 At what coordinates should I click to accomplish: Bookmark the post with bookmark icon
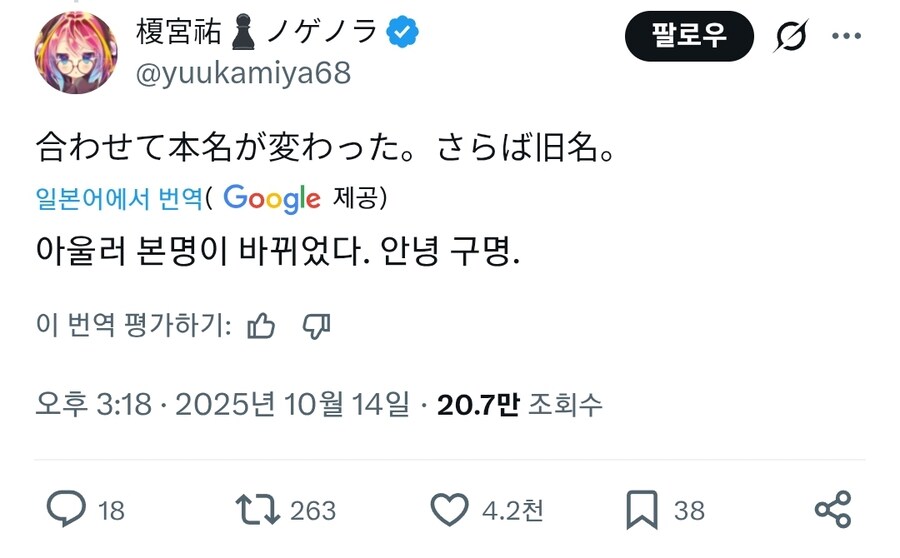pyautogui.click(x=640, y=510)
